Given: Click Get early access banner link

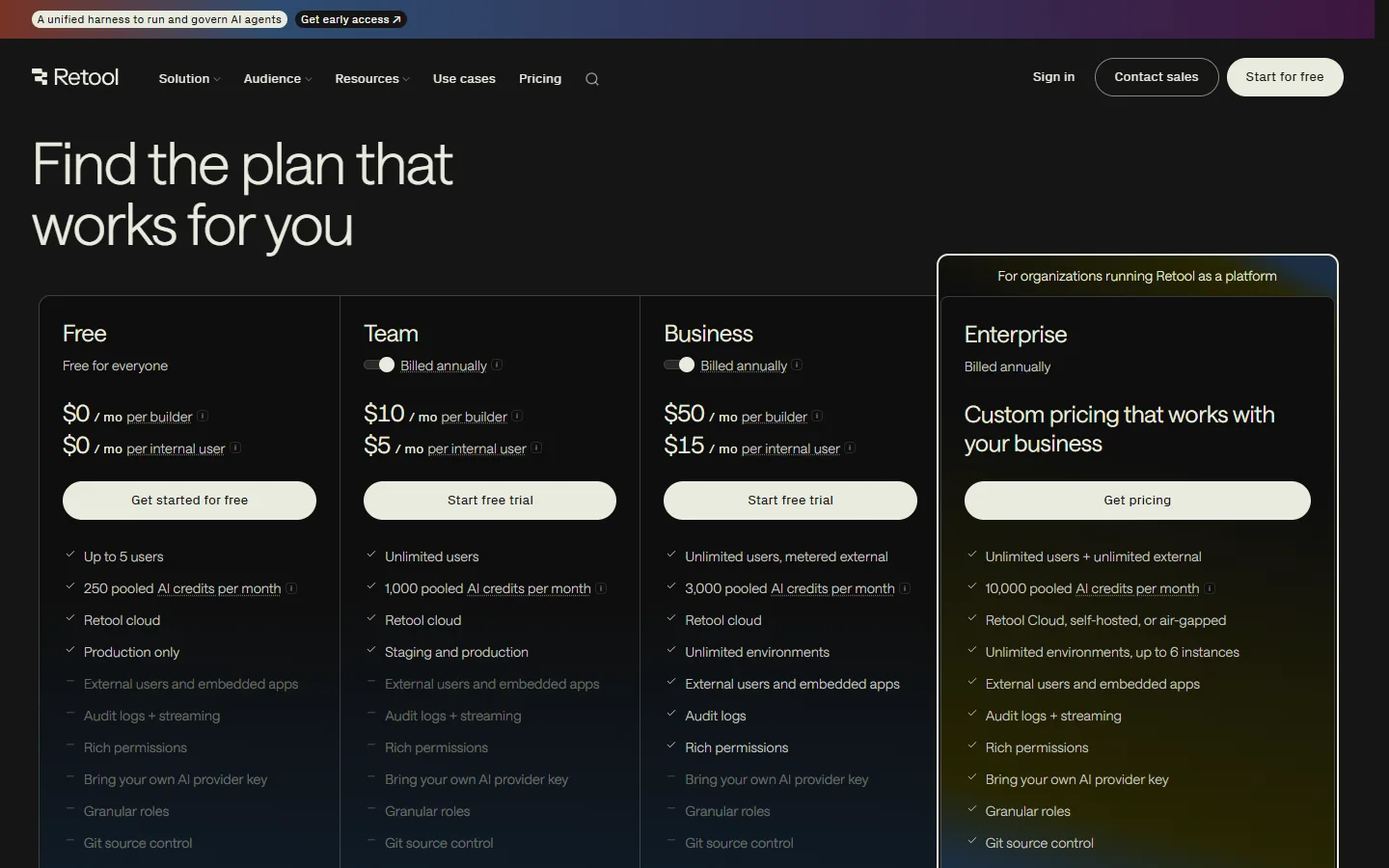Looking at the screenshot, I should [x=350, y=19].
